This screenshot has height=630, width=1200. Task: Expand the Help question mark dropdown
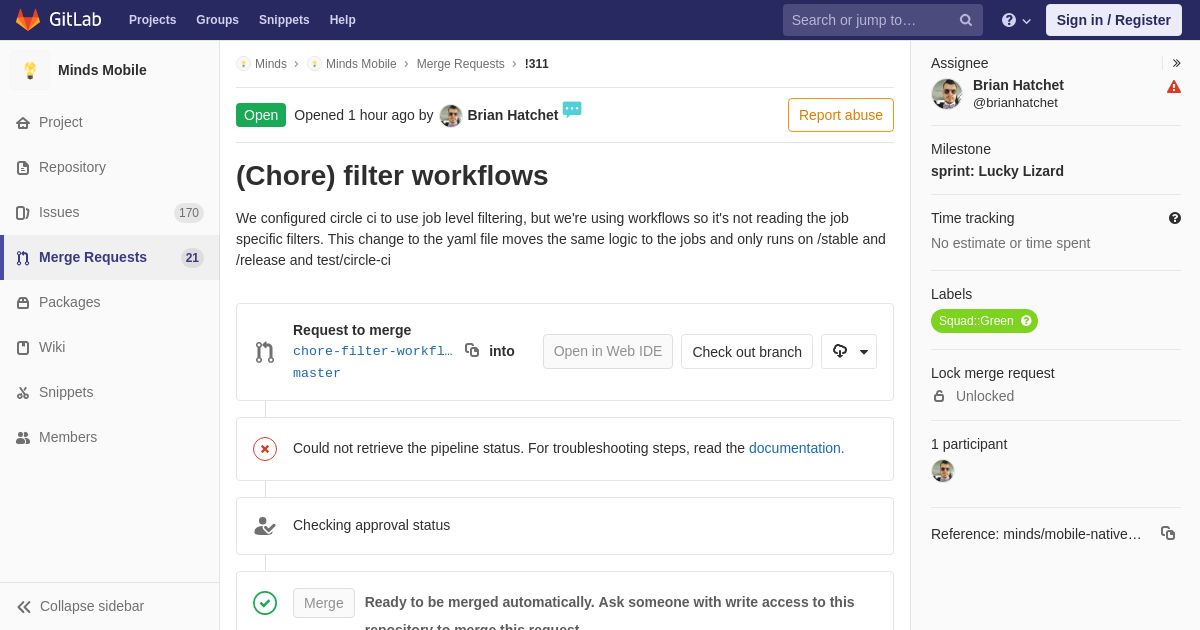(x=1016, y=20)
